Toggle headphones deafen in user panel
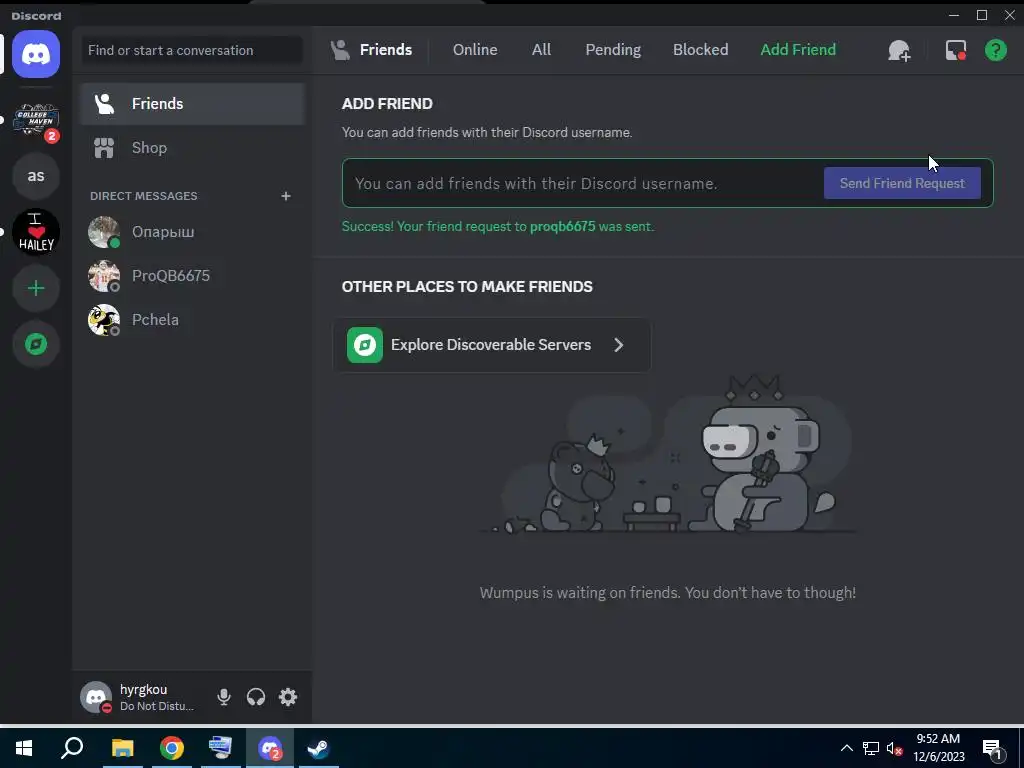 click(x=256, y=697)
